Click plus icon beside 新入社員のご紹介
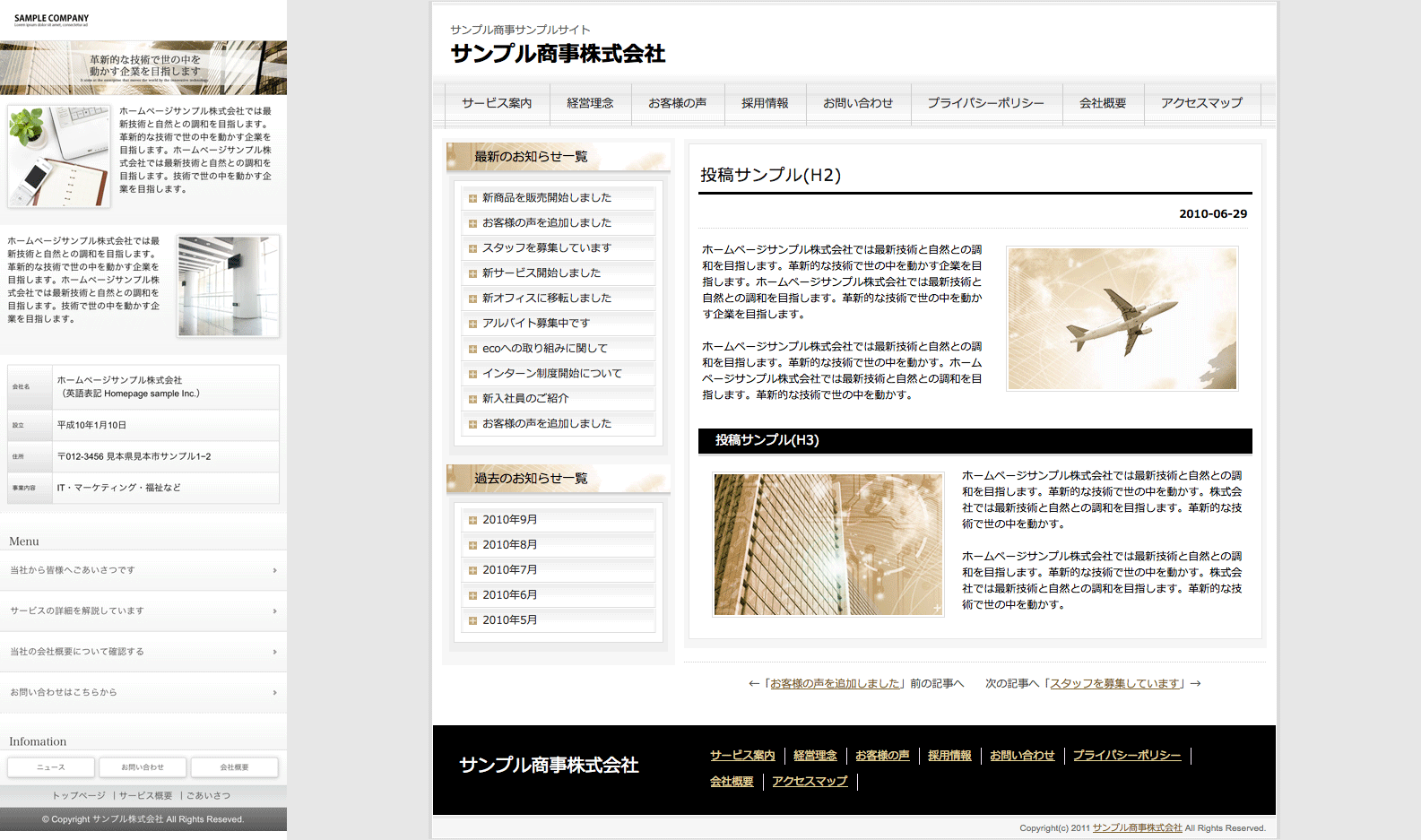Image resolution: width=1421 pixels, height=840 pixels. click(472, 399)
